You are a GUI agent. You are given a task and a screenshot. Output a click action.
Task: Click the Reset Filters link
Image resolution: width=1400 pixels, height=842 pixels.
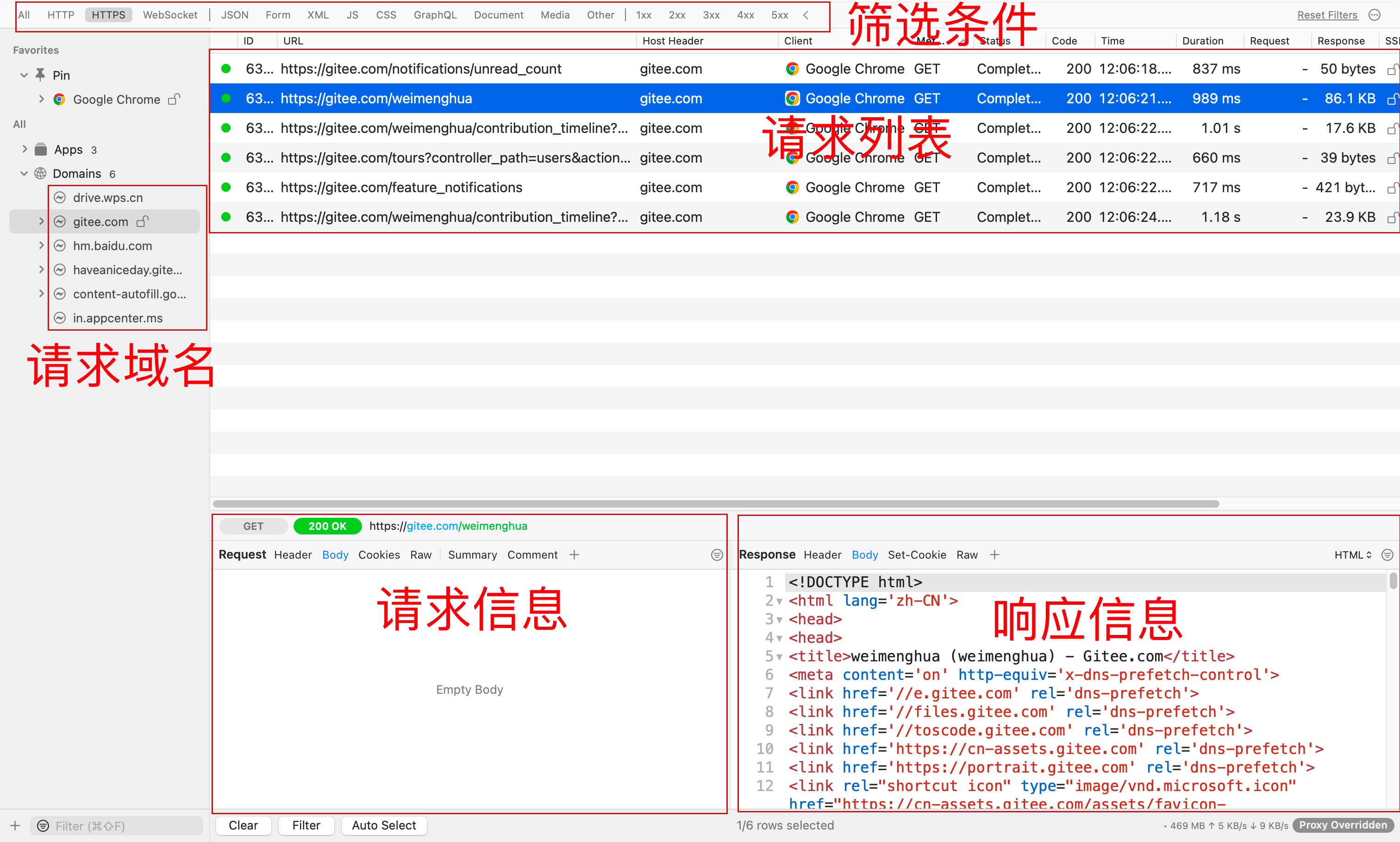pyautogui.click(x=1327, y=15)
